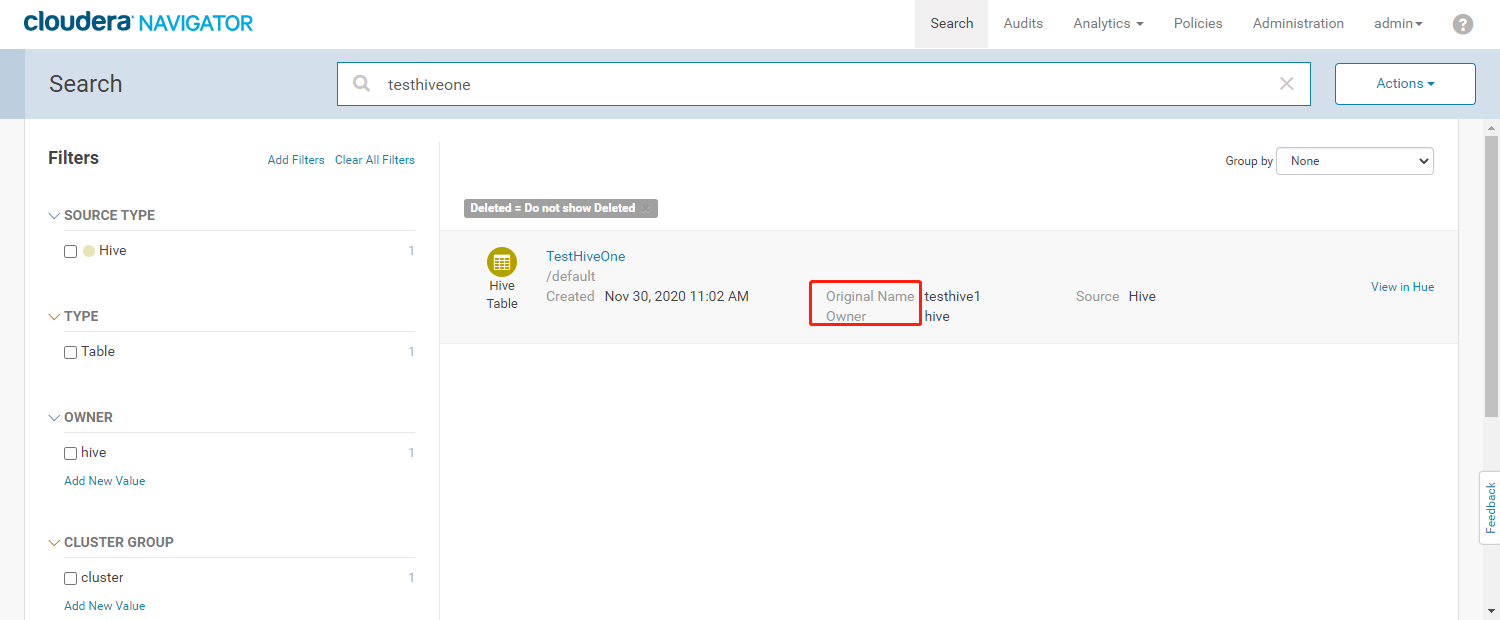Open the Actions dropdown button

[x=1405, y=84]
